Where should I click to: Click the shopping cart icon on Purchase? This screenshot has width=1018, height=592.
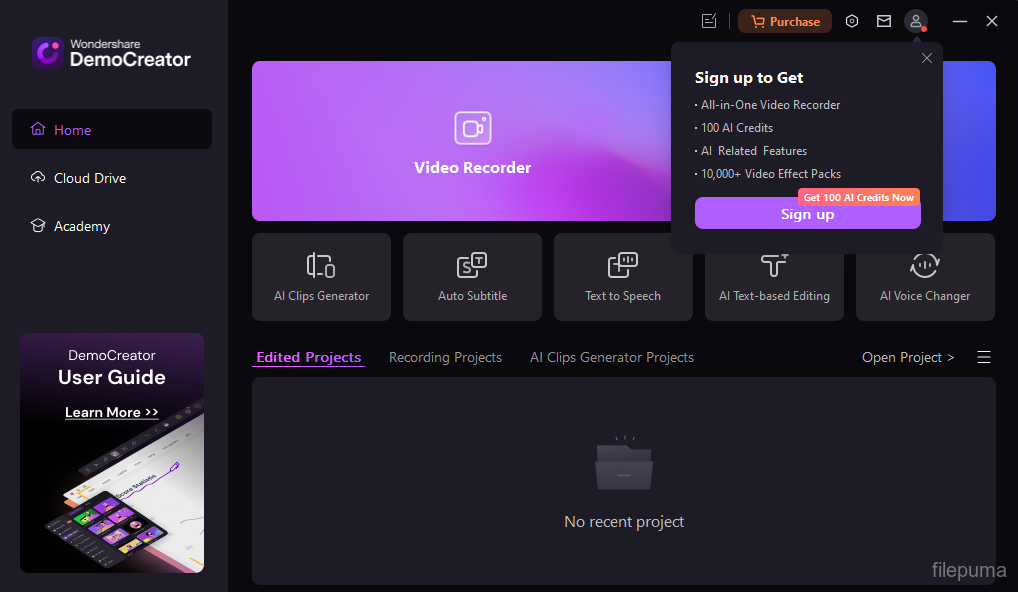pos(758,21)
